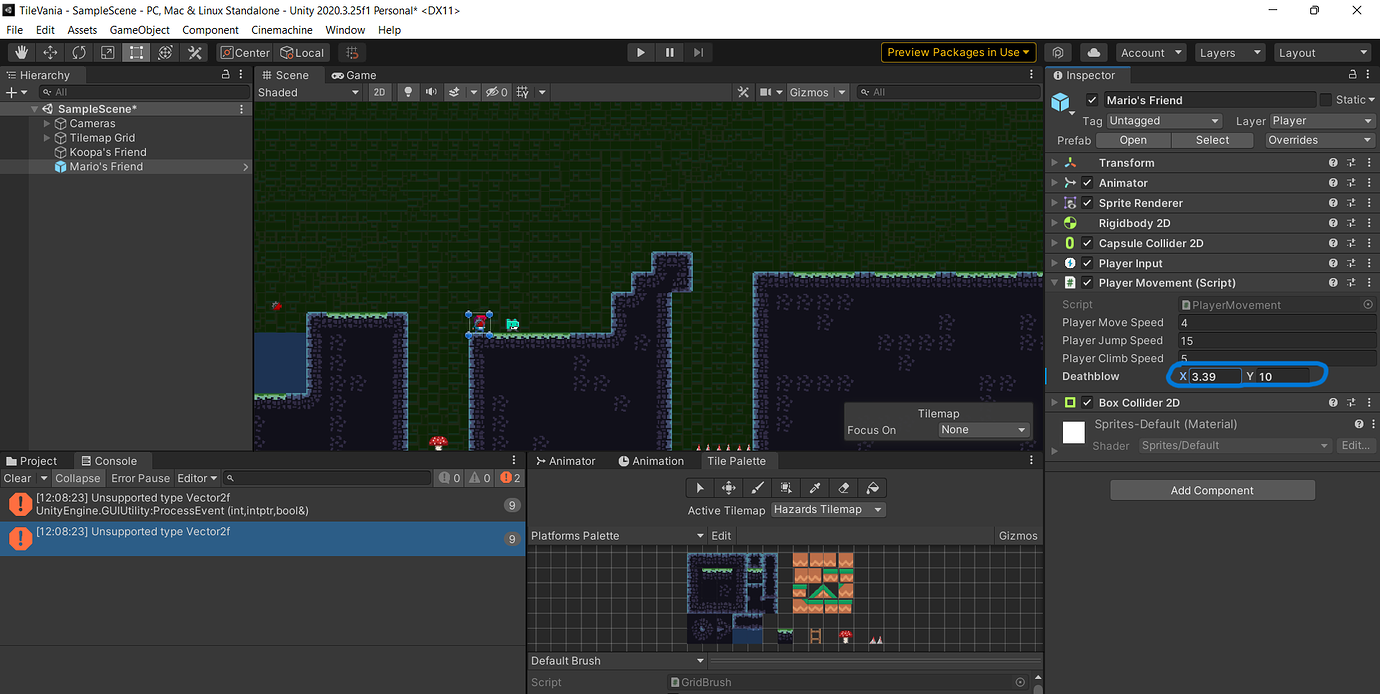1380x694 pixels.
Task: Uncheck the Capsule Collider 2D enabled checkbox
Action: [1087, 243]
